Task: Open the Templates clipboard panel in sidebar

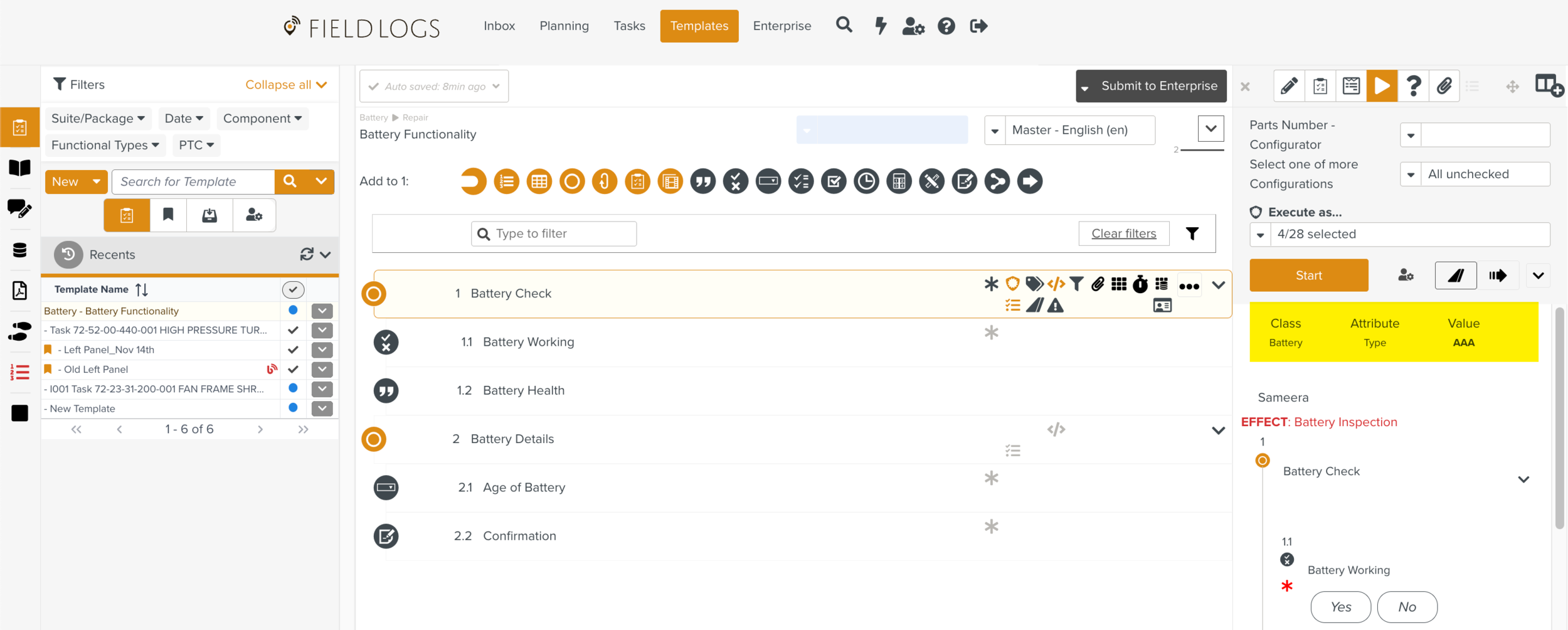Action: pyautogui.click(x=19, y=127)
